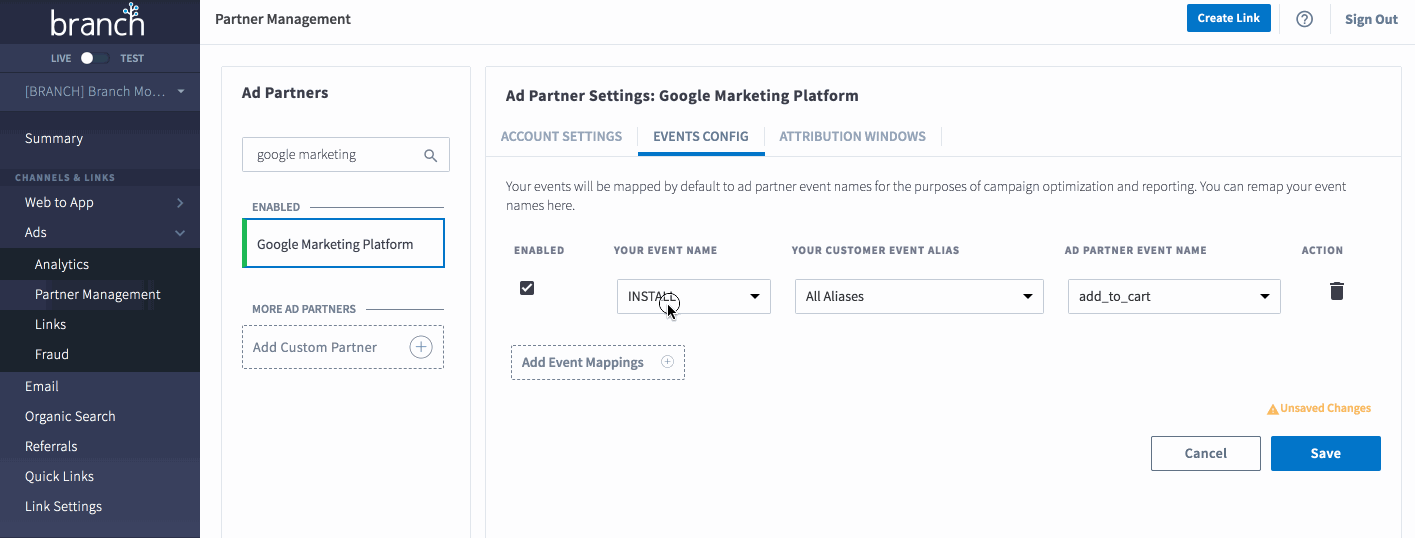This screenshot has height=538, width=1415.
Task: Click the plus icon in Add Event Mappings
Action: (x=668, y=362)
